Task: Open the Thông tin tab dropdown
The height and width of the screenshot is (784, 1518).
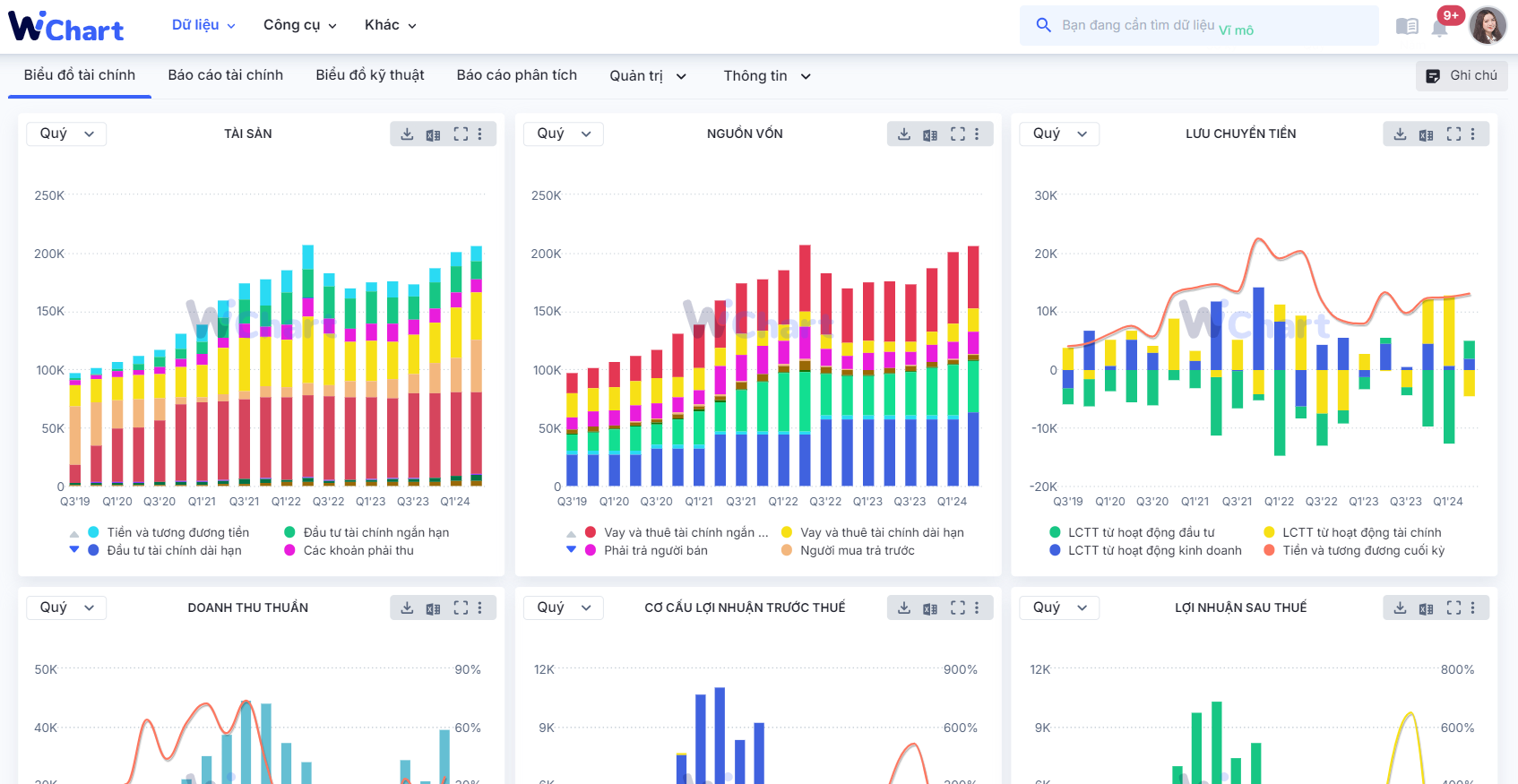Action: click(x=767, y=76)
